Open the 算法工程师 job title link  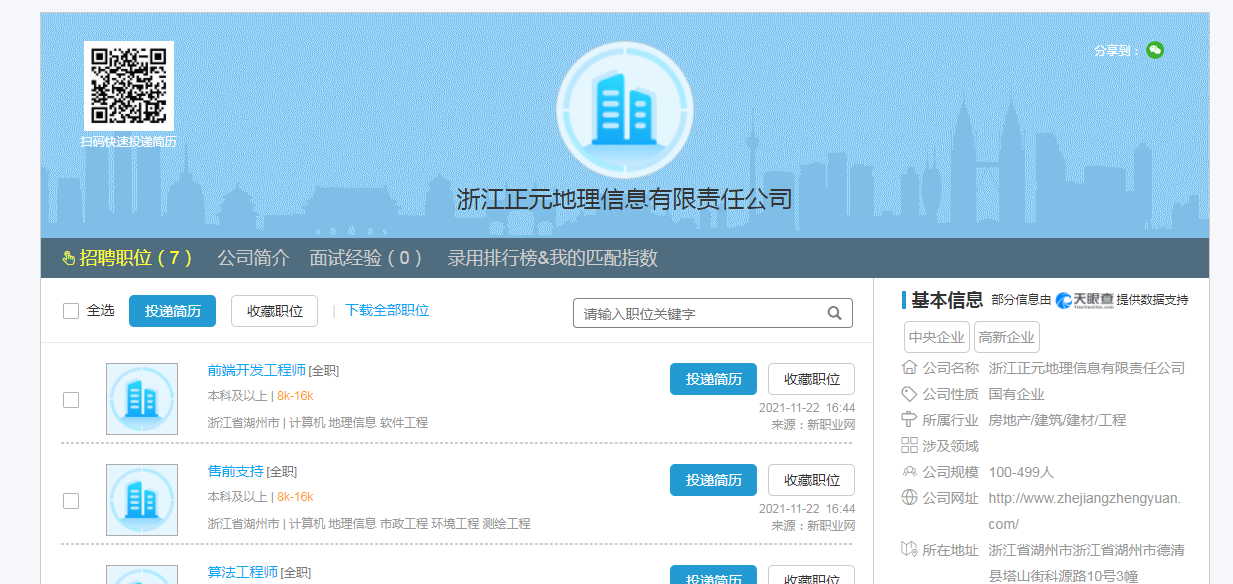coord(242,572)
